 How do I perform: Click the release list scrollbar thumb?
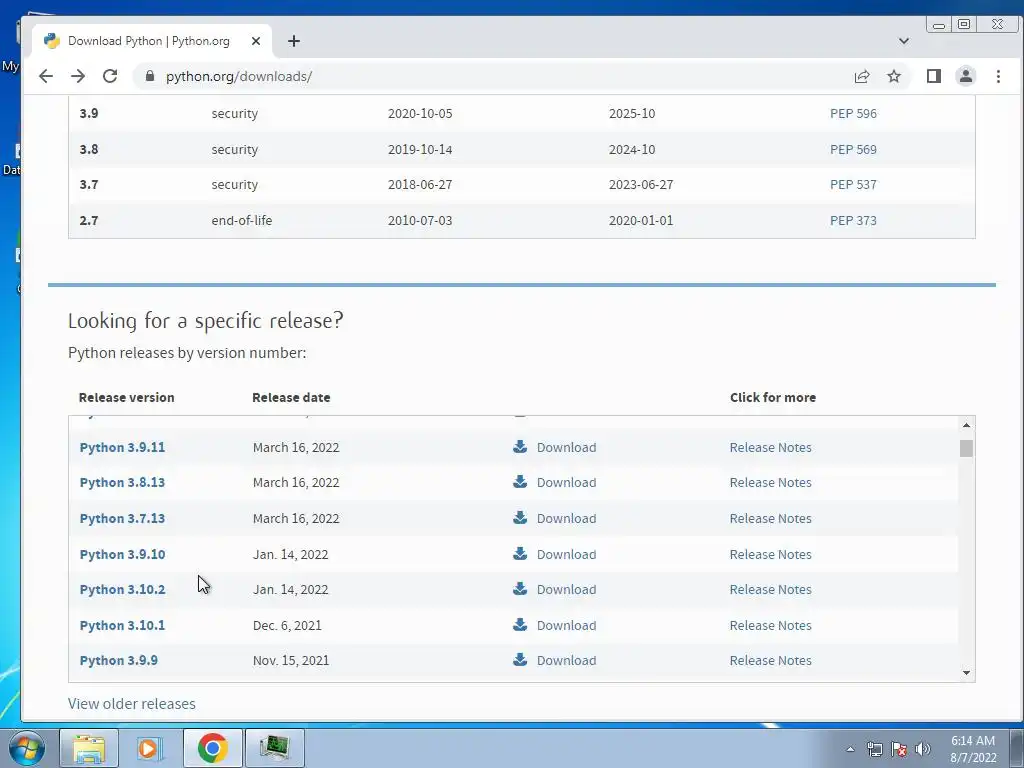coord(967,449)
